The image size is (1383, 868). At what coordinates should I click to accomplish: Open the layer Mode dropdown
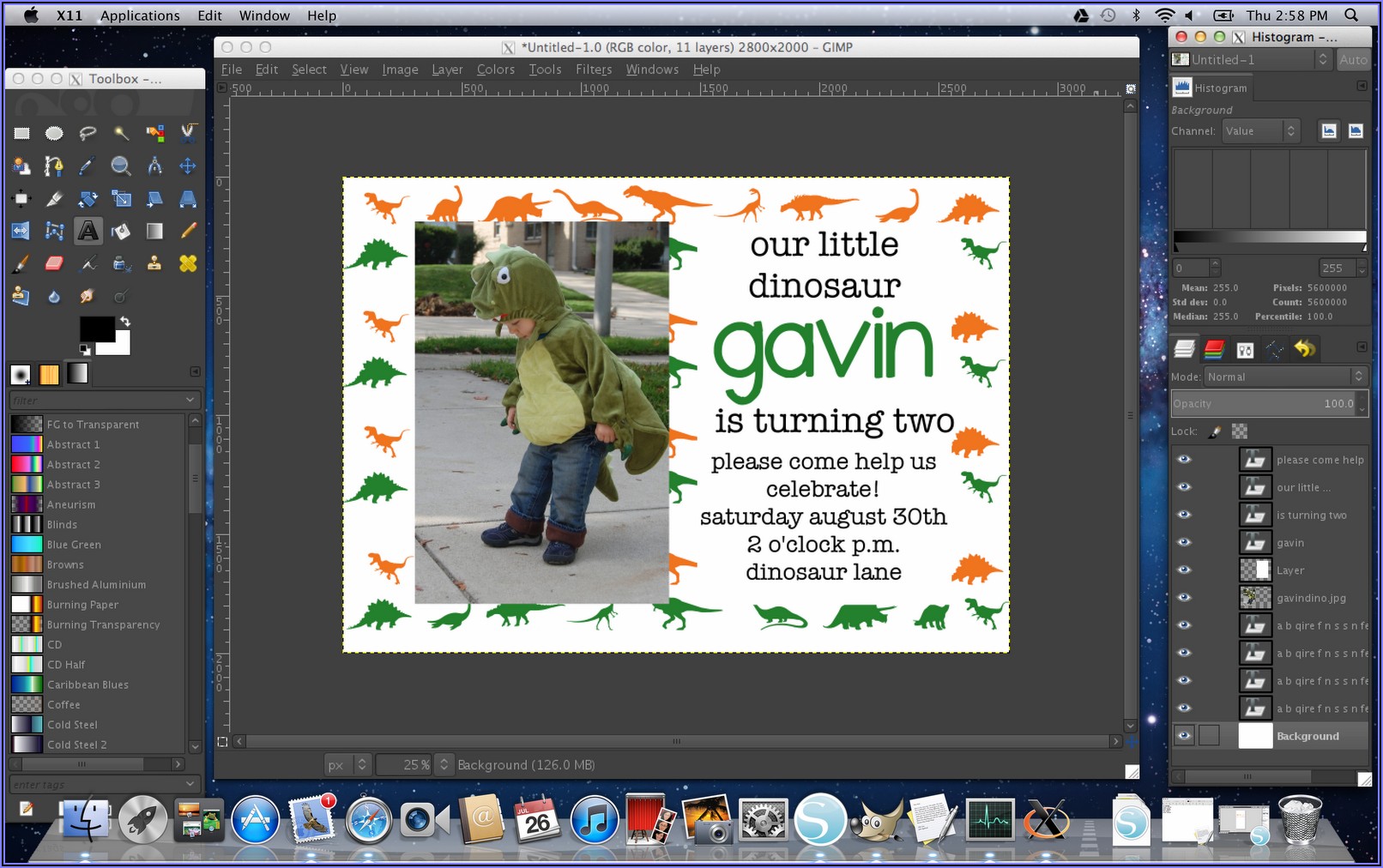(x=1283, y=377)
